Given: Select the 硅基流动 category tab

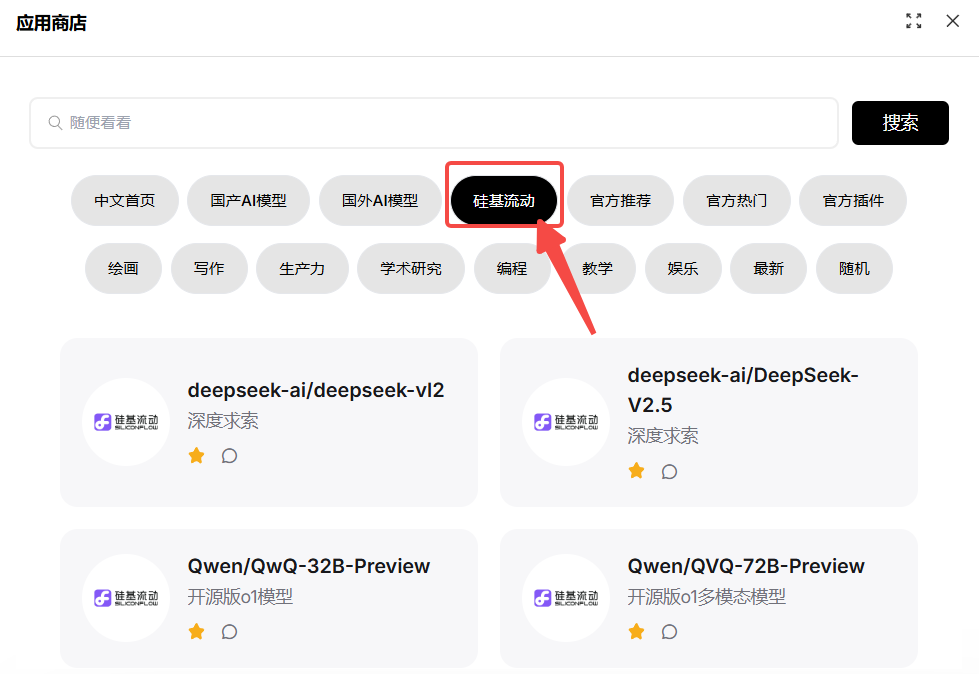Looking at the screenshot, I should tap(504, 200).
